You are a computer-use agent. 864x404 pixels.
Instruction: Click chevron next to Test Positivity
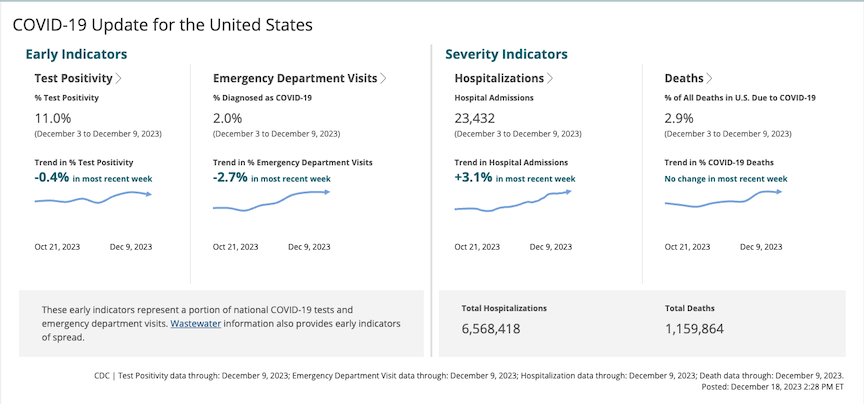tap(119, 78)
